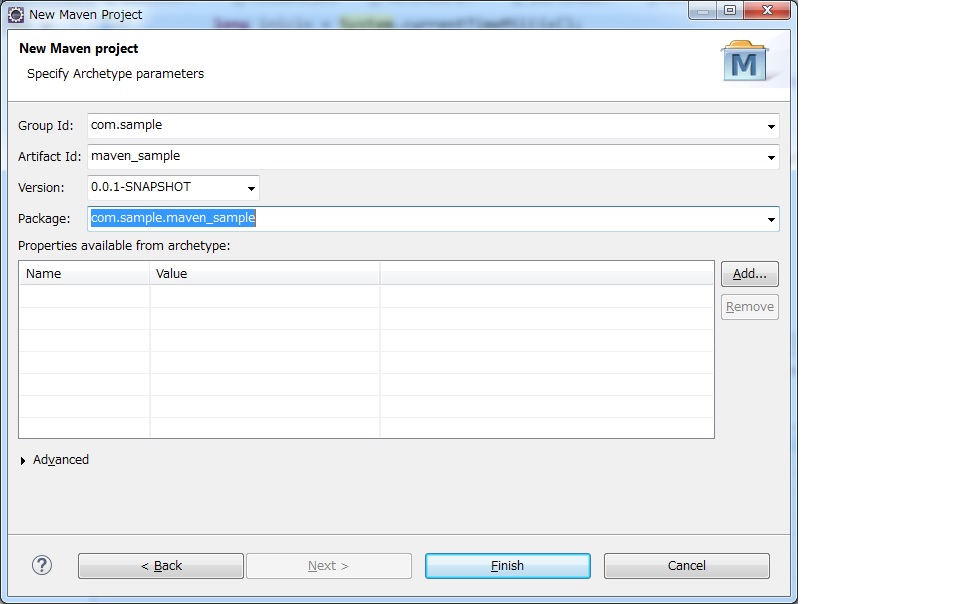Image resolution: width=960 pixels, height=604 pixels.
Task: Open the Package dropdown arrow
Action: [x=771, y=220]
